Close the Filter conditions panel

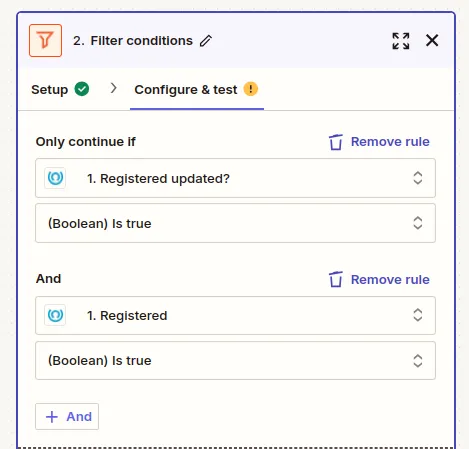[432, 41]
